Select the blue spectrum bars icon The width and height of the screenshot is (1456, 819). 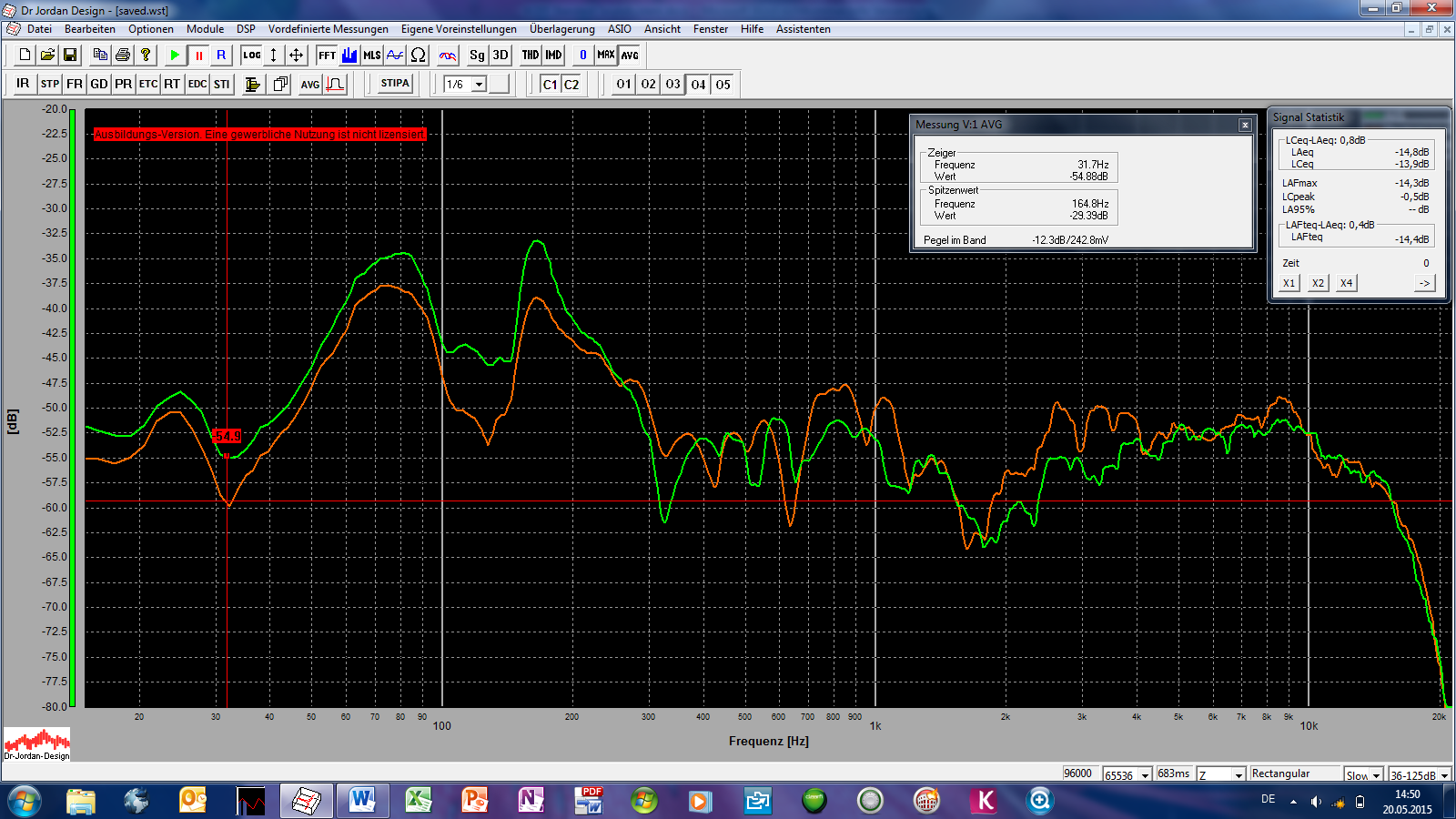349,56
